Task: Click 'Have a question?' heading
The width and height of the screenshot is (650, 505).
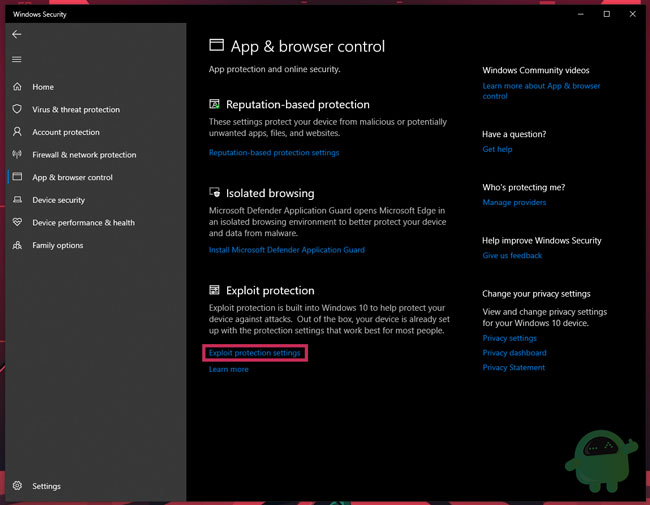Action: click(514, 134)
